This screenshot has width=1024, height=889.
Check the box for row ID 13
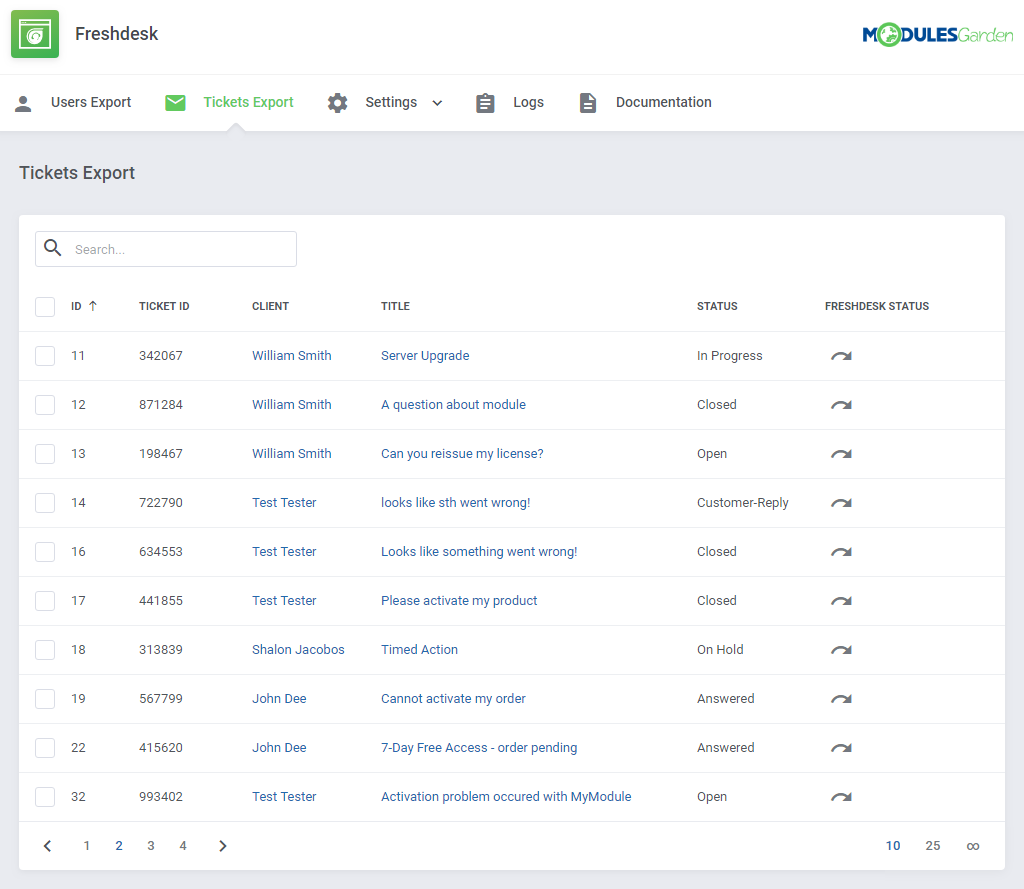pos(45,454)
